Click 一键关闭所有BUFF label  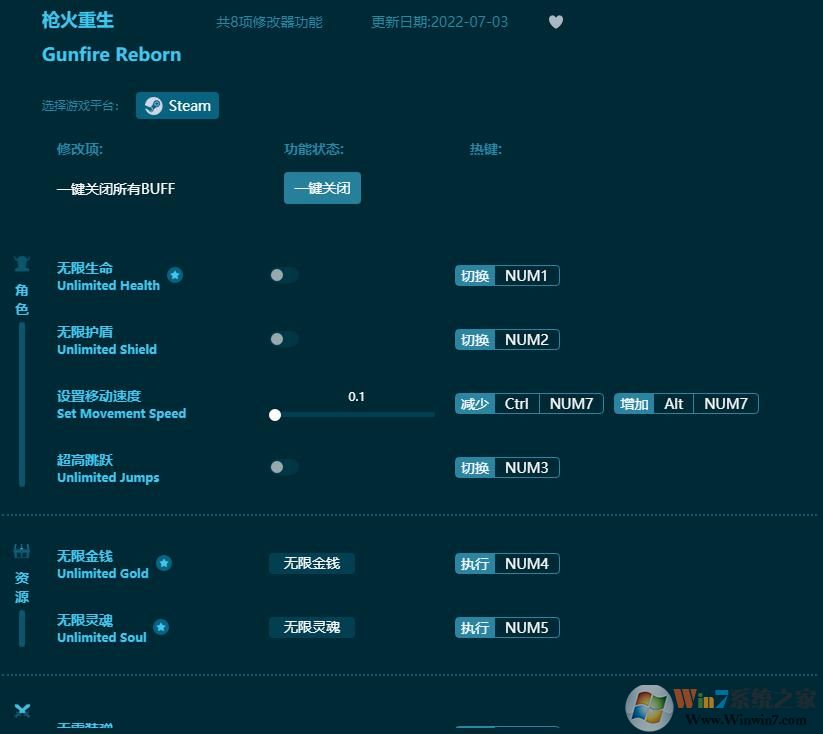(x=116, y=189)
